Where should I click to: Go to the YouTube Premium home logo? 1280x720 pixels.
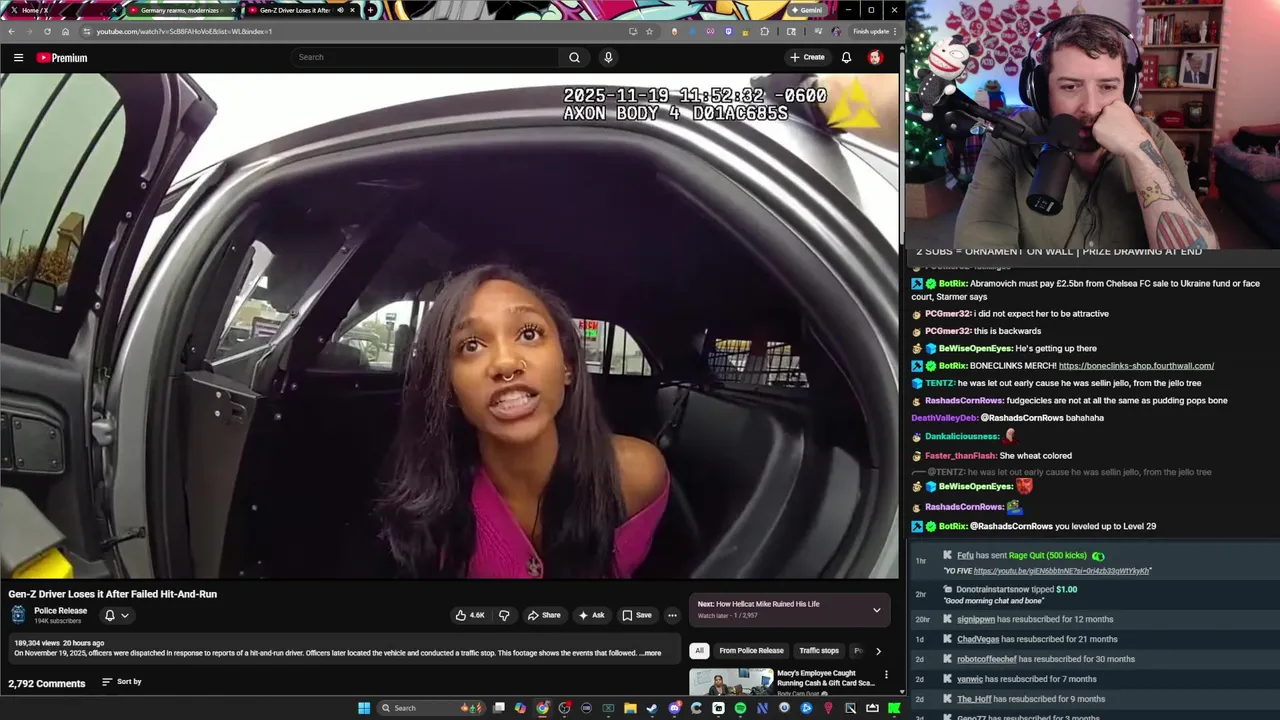coord(62,58)
